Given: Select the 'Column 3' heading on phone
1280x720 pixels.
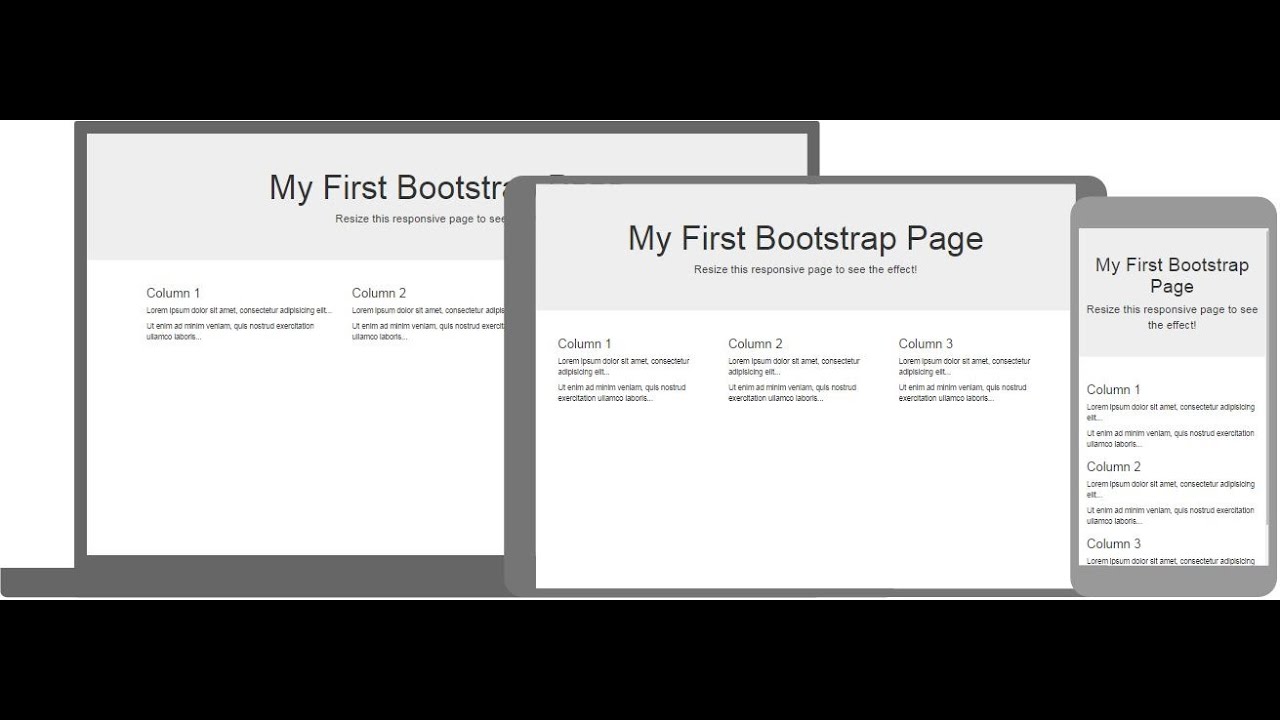Looking at the screenshot, I should click(1114, 544).
